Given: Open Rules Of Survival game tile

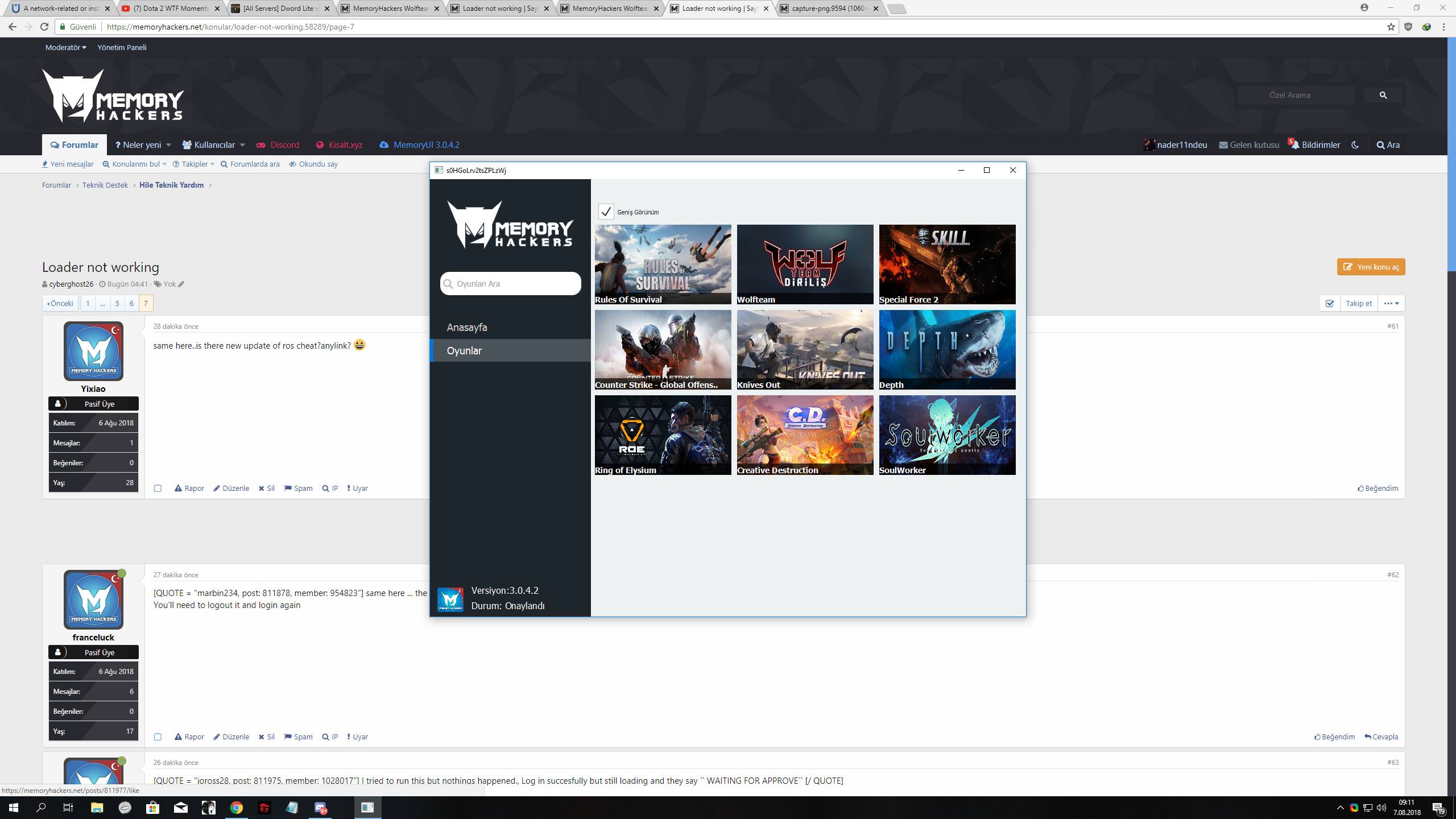Looking at the screenshot, I should pos(663,264).
